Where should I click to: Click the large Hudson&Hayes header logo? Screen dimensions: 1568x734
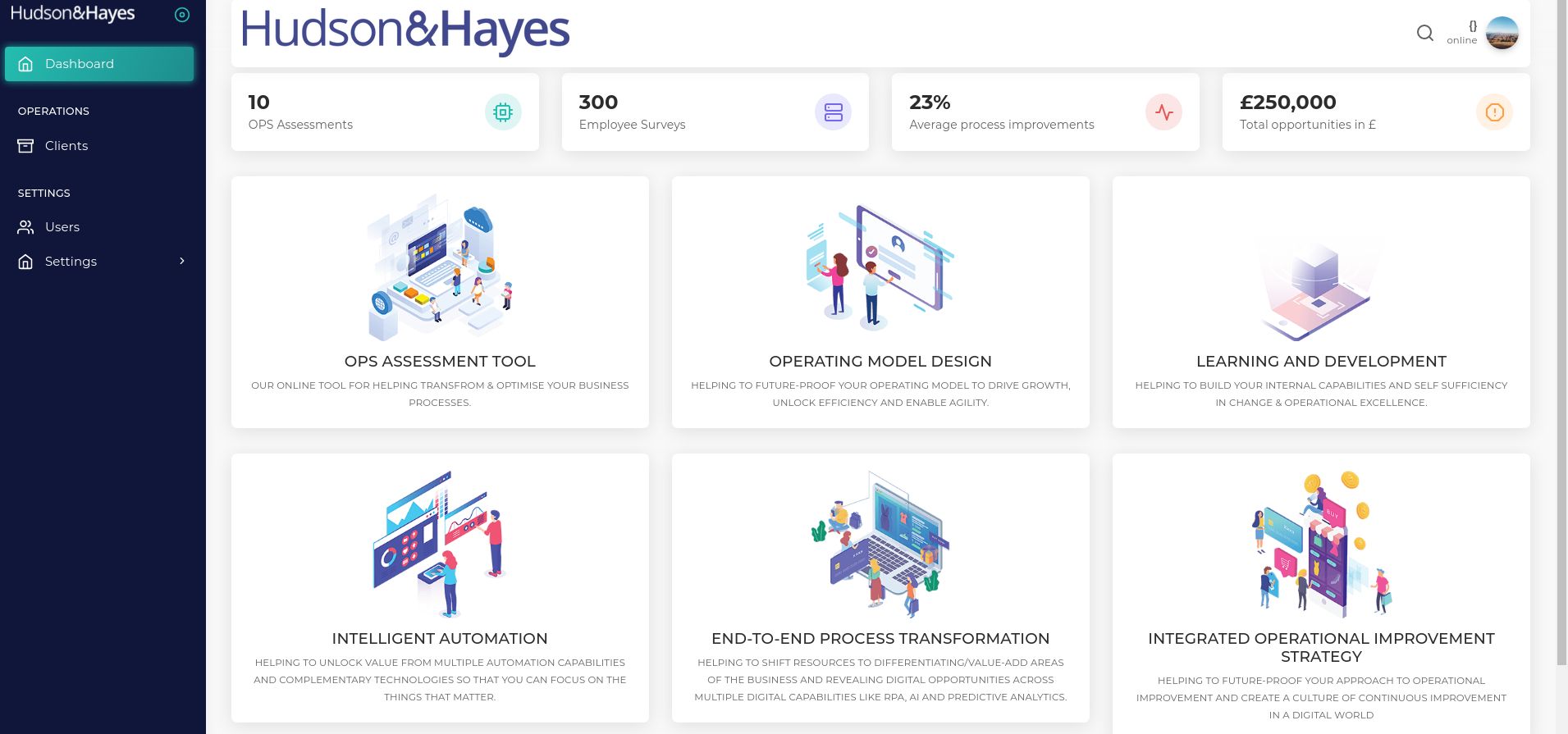click(405, 30)
